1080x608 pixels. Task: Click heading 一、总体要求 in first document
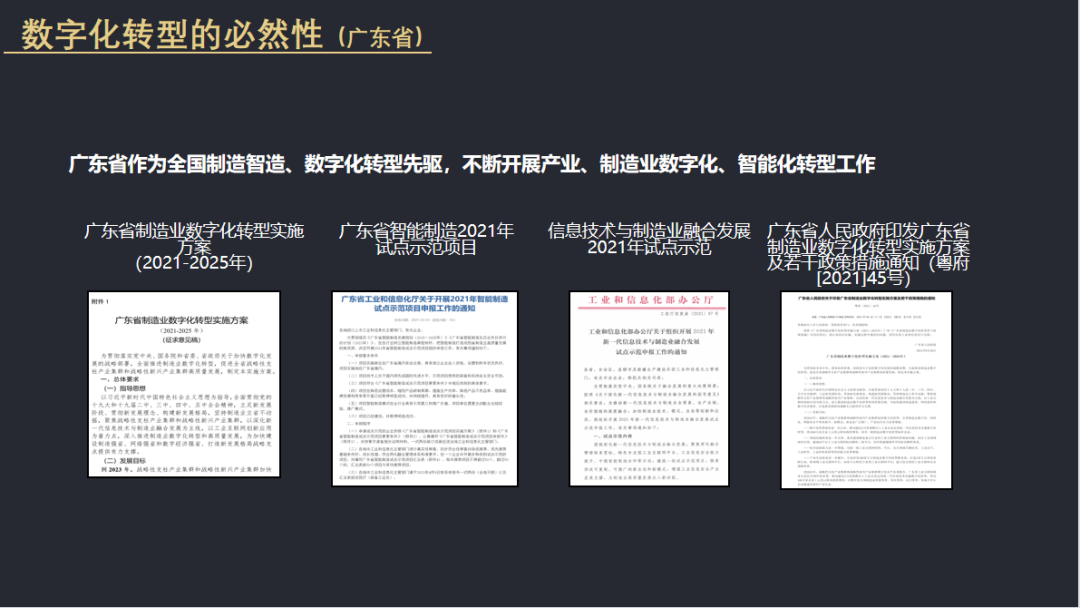click(x=120, y=379)
